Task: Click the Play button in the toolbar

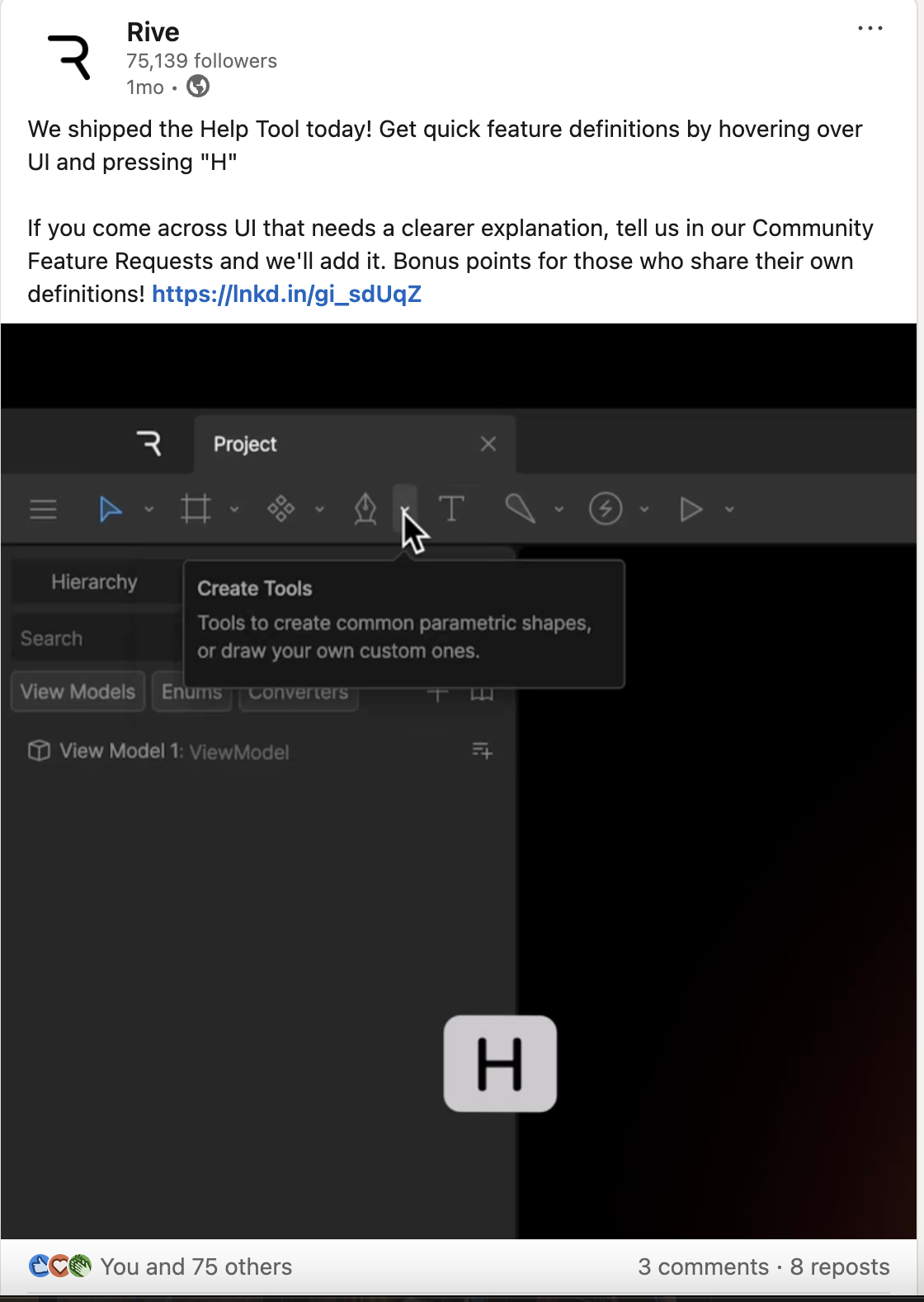Action: 691,509
